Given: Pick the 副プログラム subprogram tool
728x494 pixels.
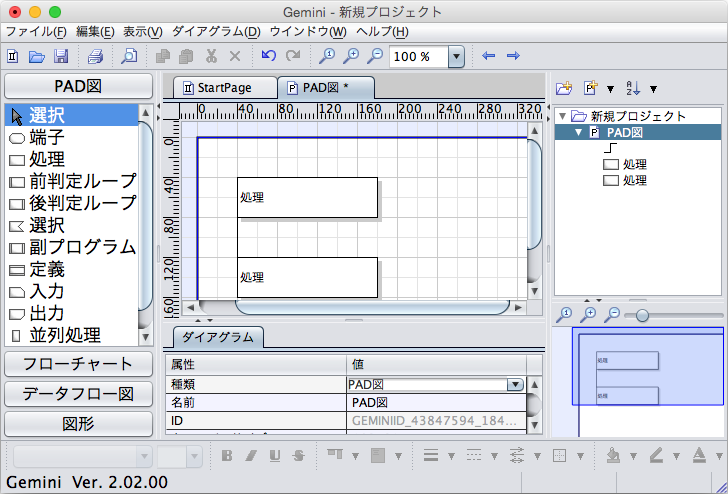Looking at the screenshot, I should [72, 247].
